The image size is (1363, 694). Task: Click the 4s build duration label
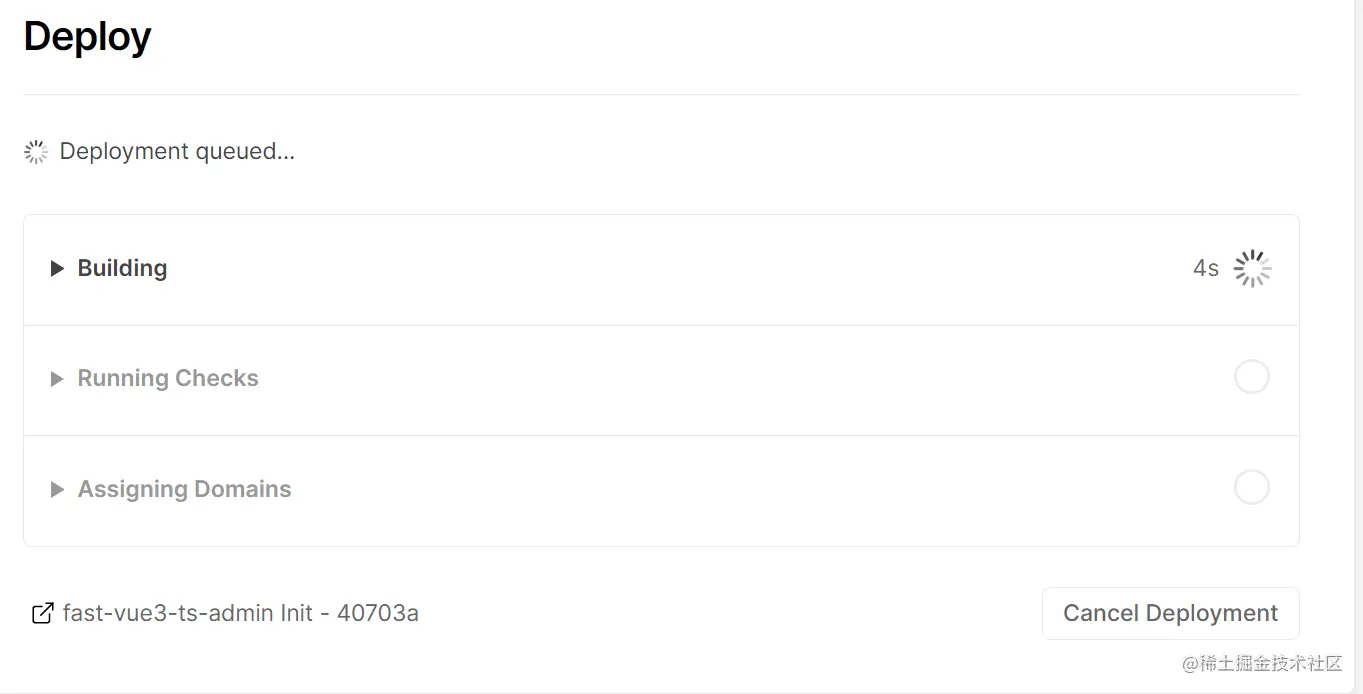1204,268
